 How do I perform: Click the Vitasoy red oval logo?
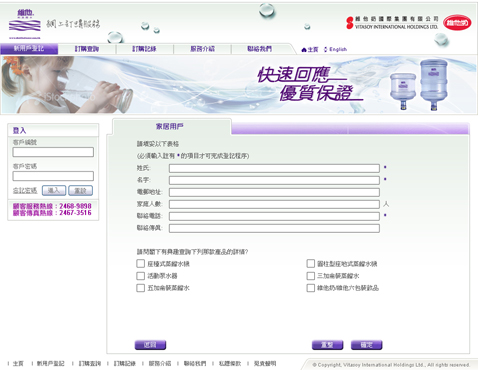point(457,23)
